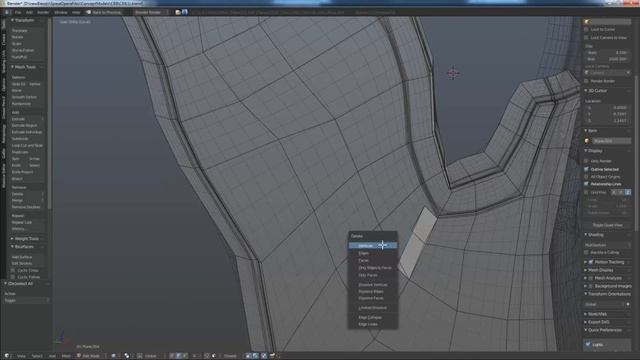
Task: Choose Limited Dissolve in Delete menu
Action: [373, 308]
